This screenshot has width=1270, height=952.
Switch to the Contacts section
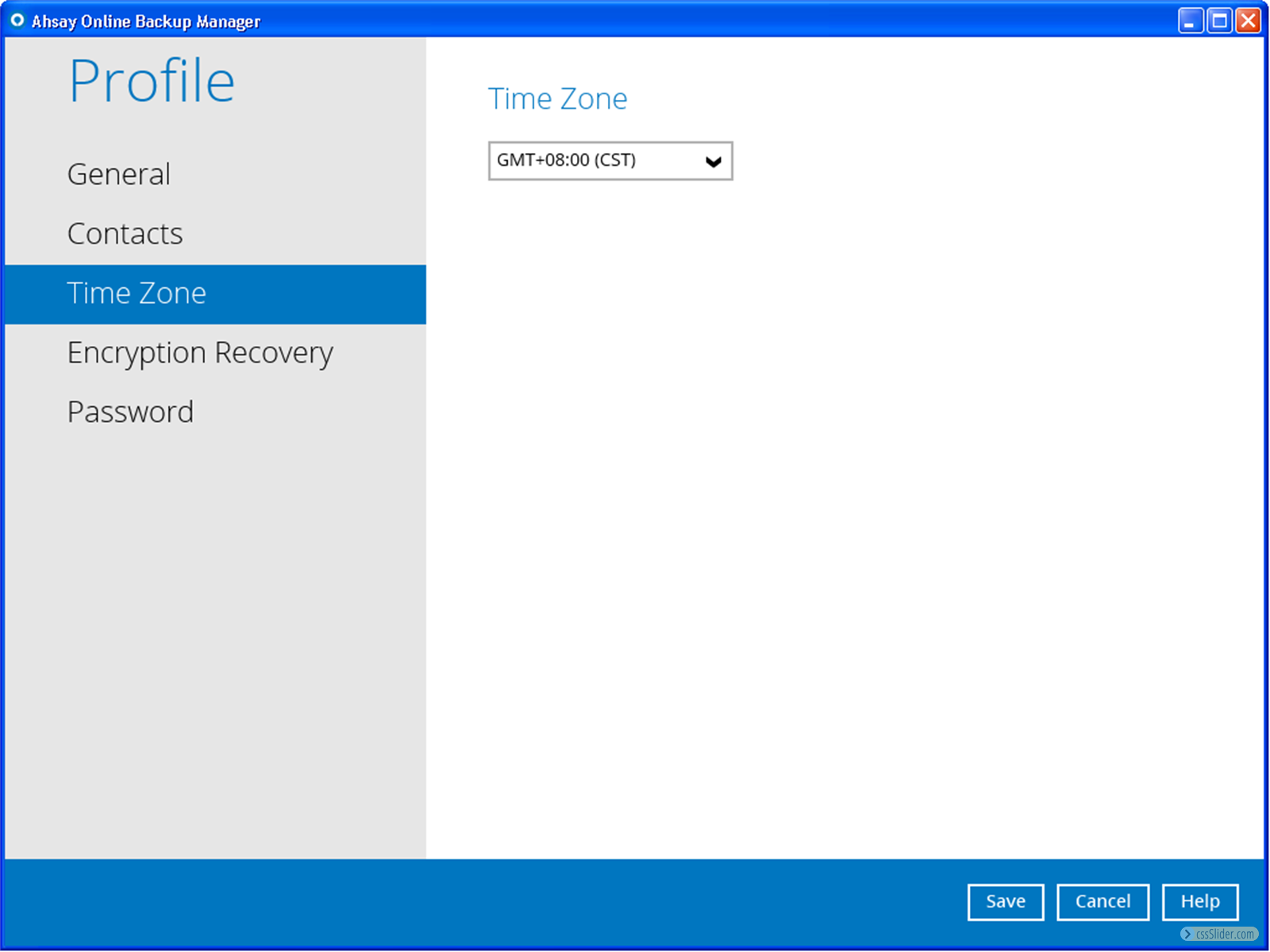(x=125, y=234)
